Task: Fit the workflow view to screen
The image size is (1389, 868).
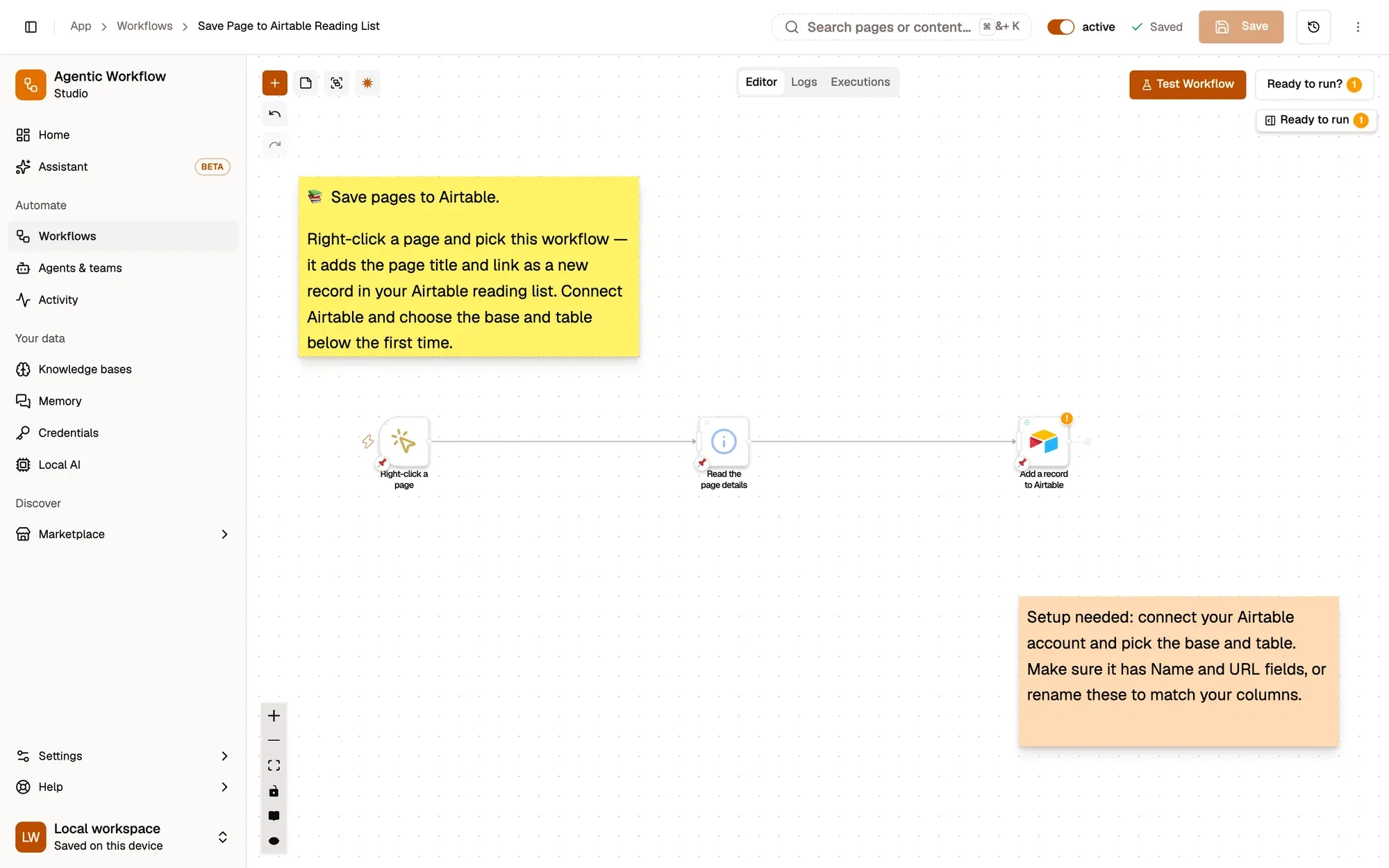Action: click(x=274, y=766)
